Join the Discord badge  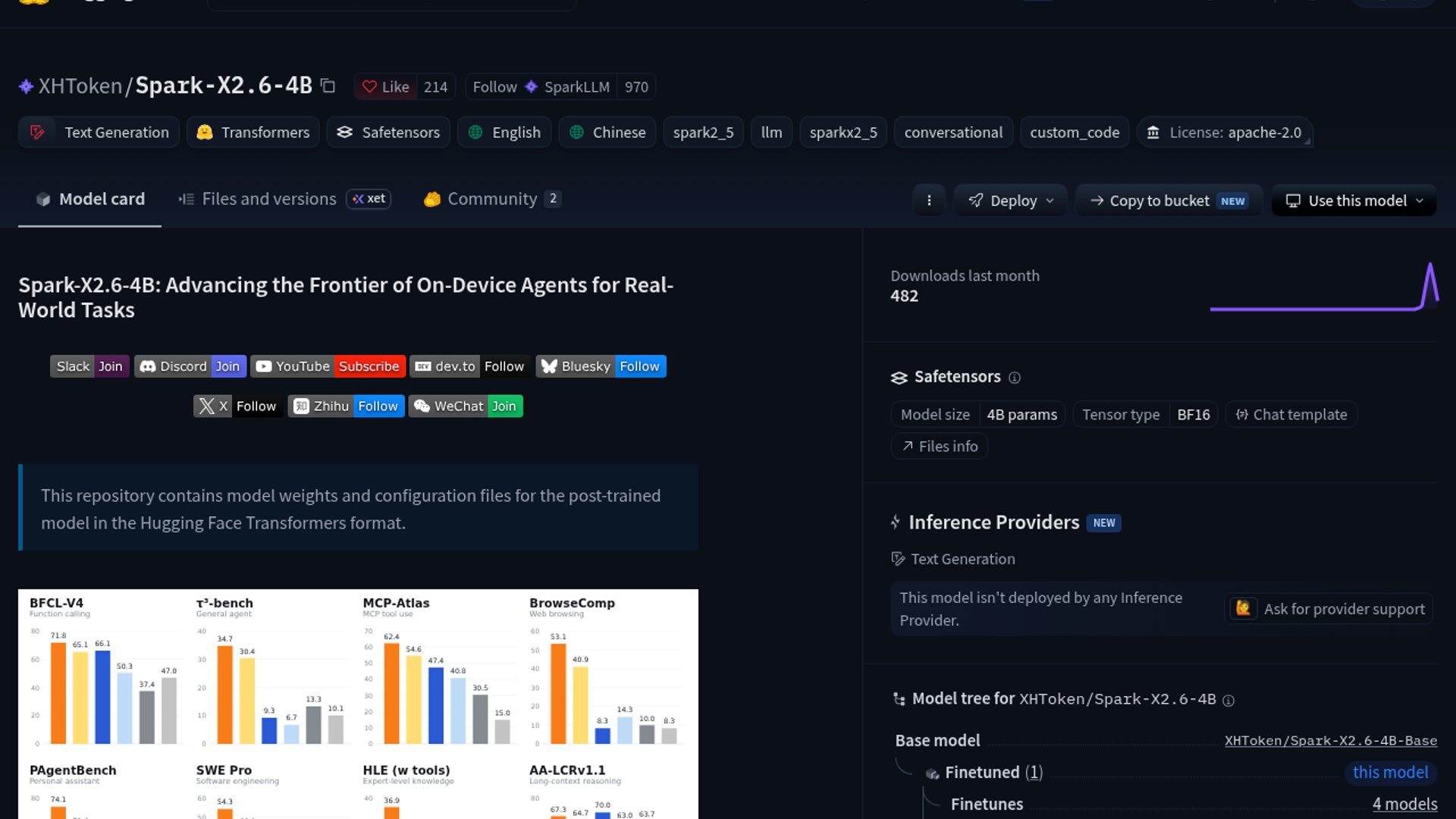click(x=190, y=366)
